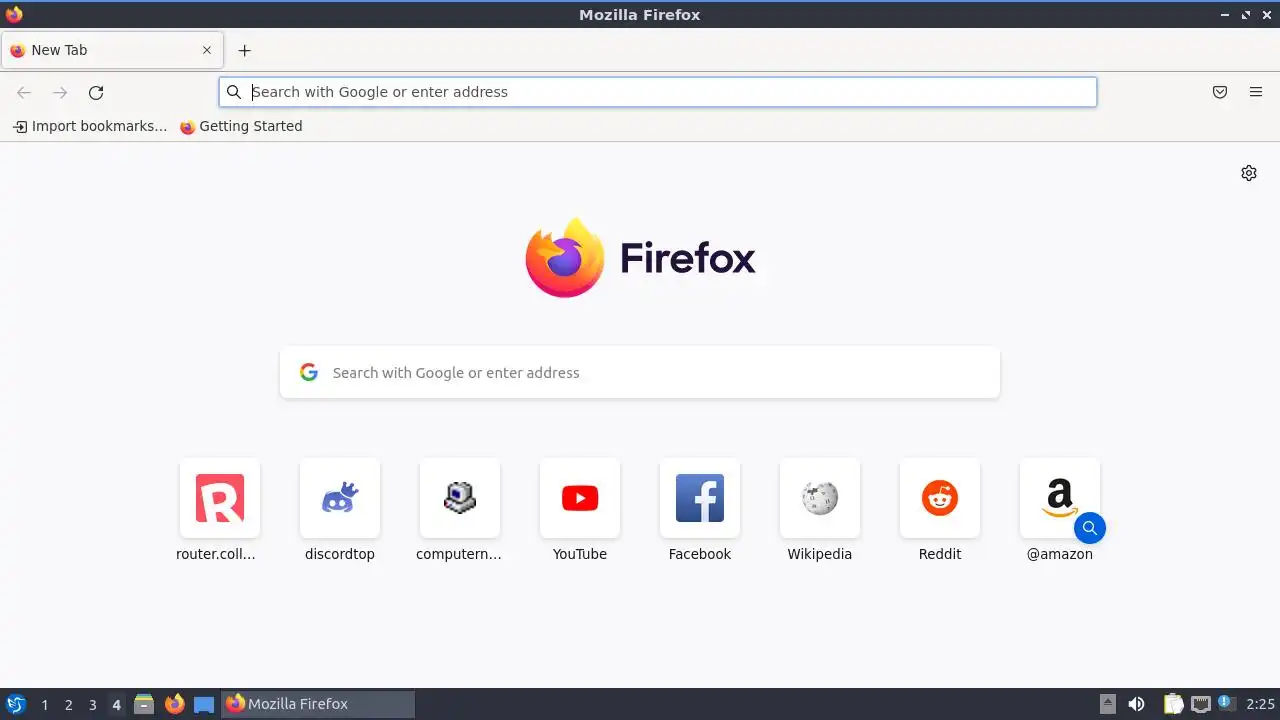
Task: Select the New Tab tab
Action: pyautogui.click(x=112, y=50)
